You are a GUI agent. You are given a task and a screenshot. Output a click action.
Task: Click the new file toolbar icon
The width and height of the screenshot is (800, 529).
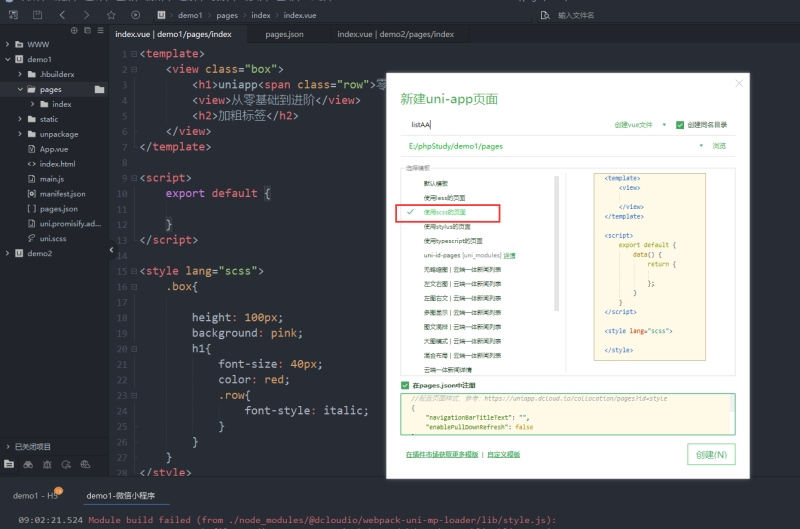(x=13, y=15)
